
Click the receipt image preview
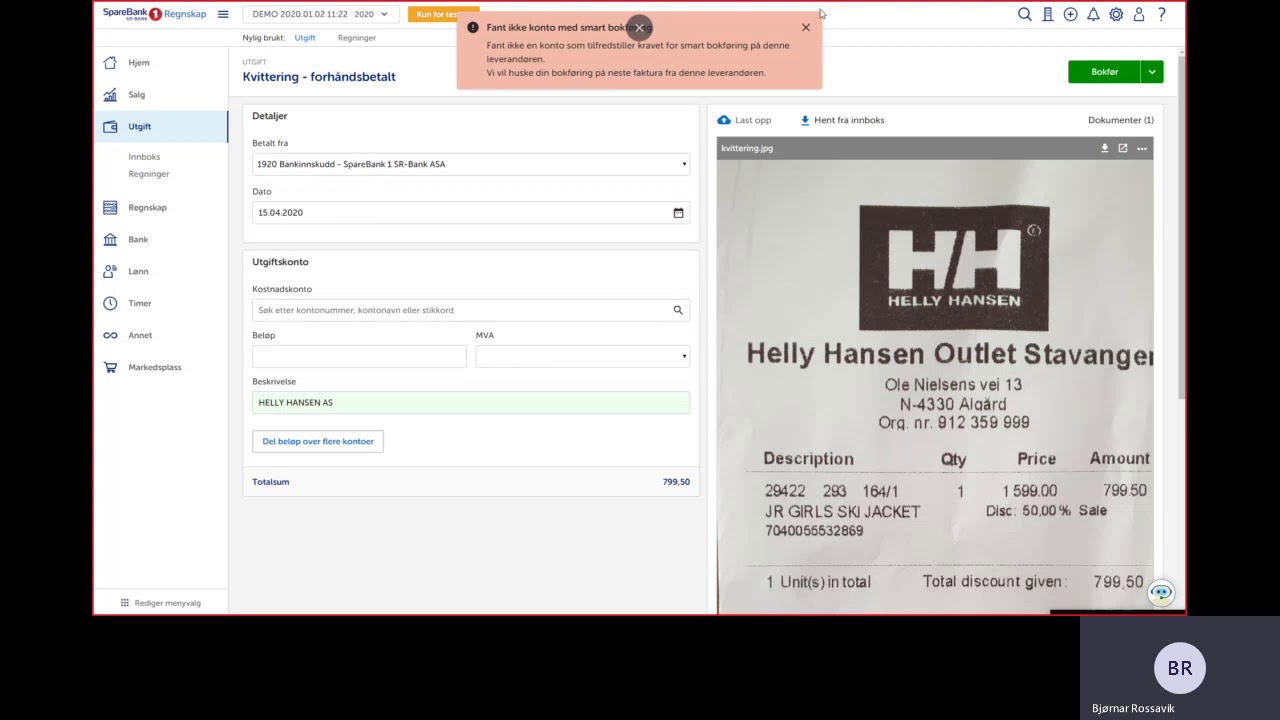tap(935, 385)
